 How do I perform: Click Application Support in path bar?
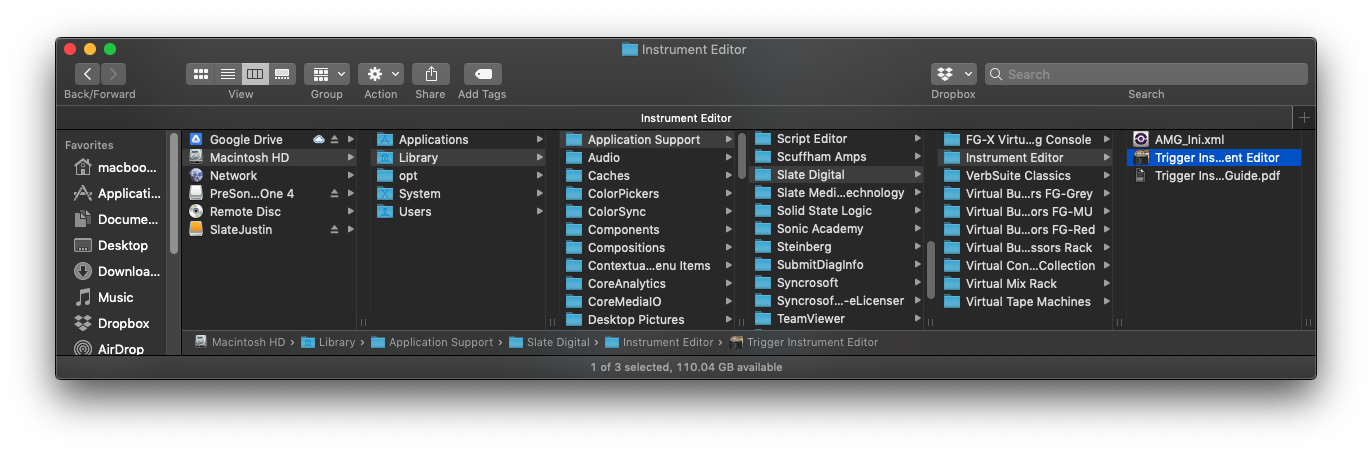tap(432, 342)
